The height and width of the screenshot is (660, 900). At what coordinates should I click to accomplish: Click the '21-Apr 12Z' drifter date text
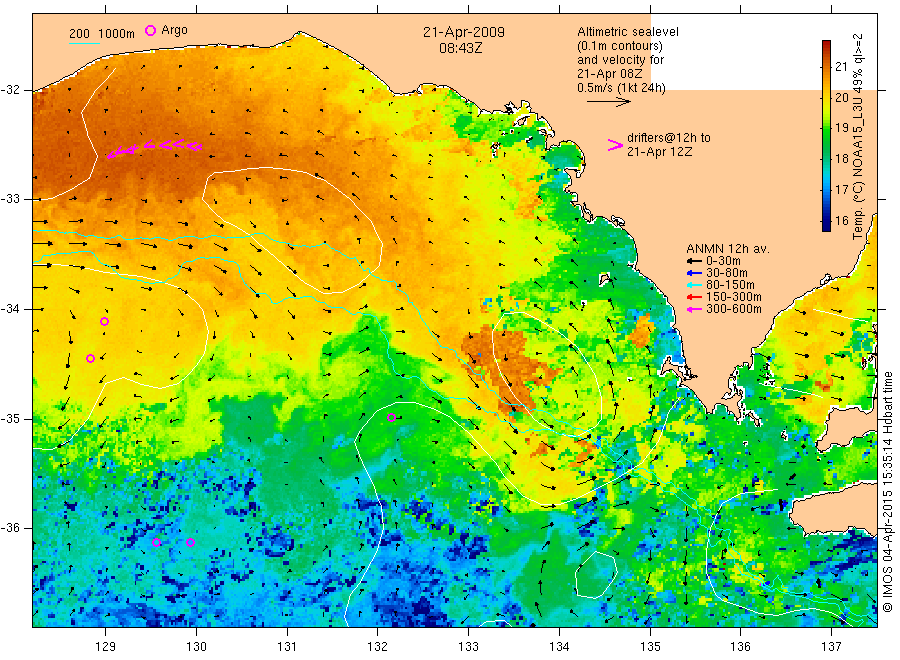pyautogui.click(x=659, y=152)
